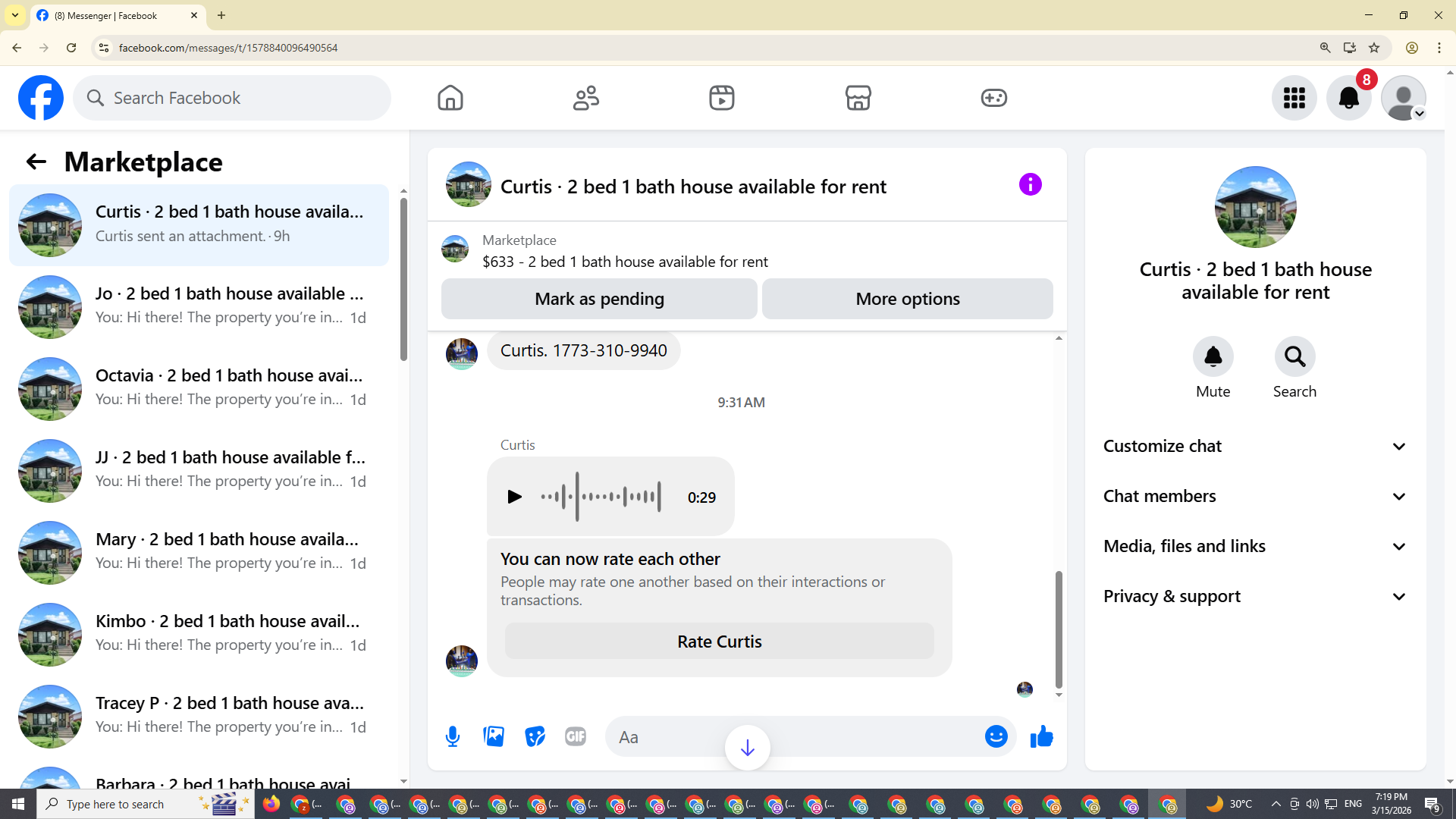Screen dimensions: 1456x819
Task: View site information icon in address bar
Action: point(104,48)
